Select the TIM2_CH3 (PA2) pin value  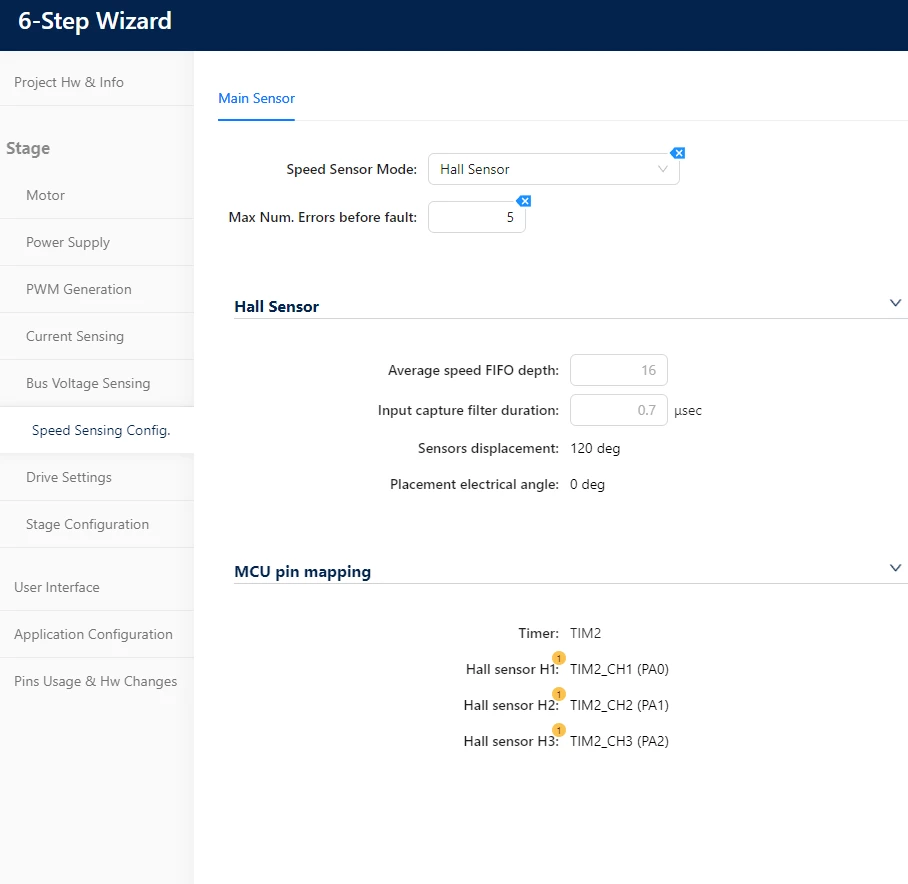619,741
